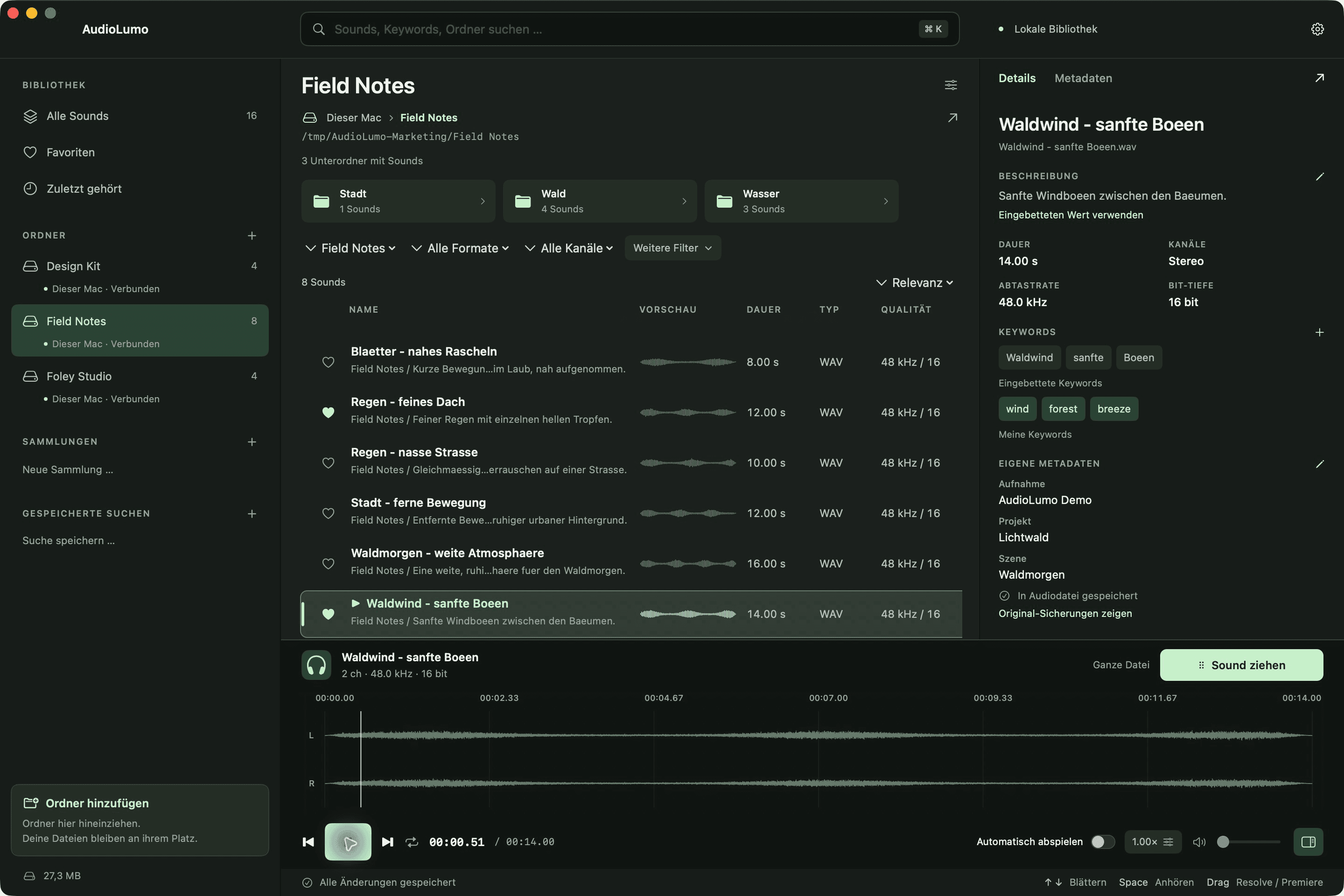Click the play button in player
The image size is (1344, 896).
(348, 842)
